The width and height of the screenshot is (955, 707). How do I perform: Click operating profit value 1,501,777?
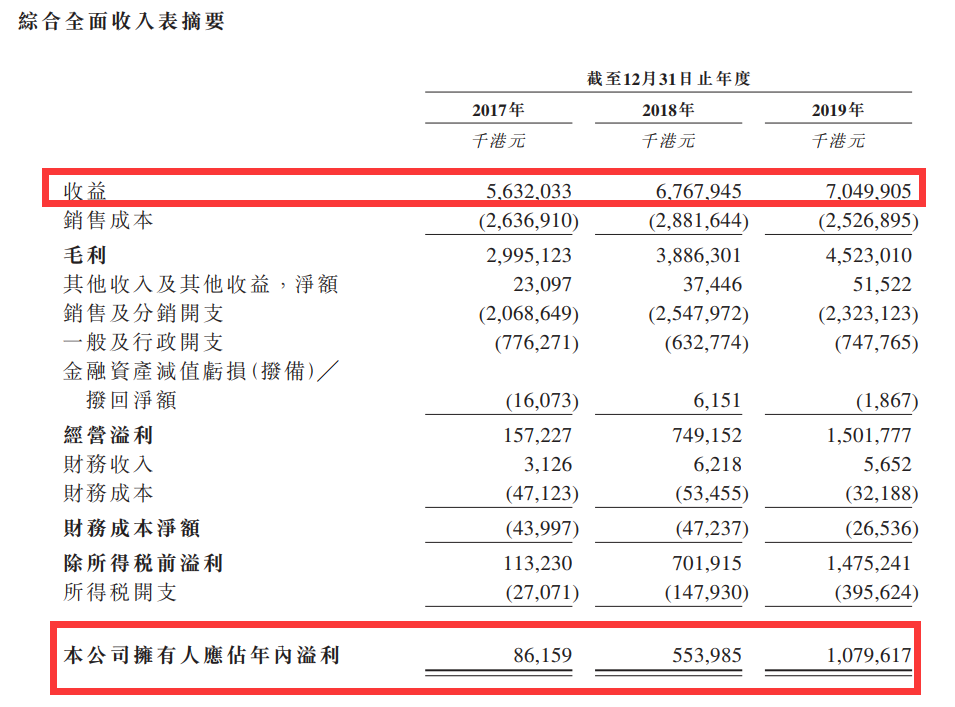[869, 435]
